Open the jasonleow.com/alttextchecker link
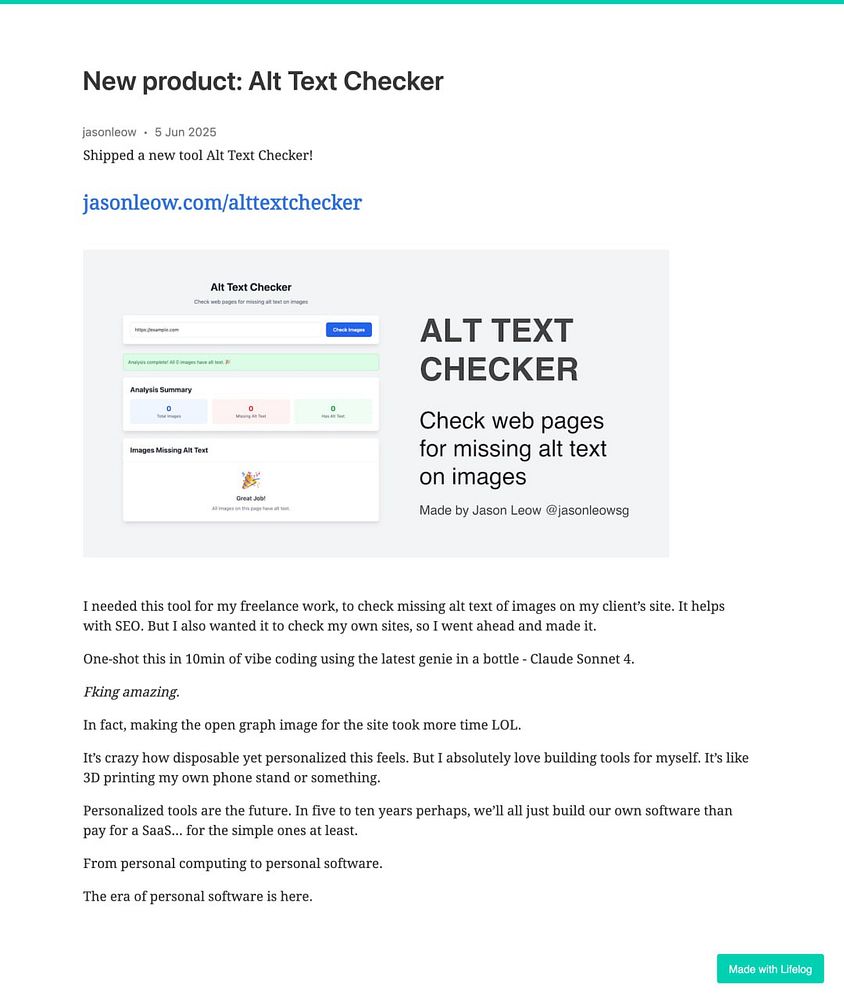This screenshot has width=844, height=1000. (x=222, y=203)
